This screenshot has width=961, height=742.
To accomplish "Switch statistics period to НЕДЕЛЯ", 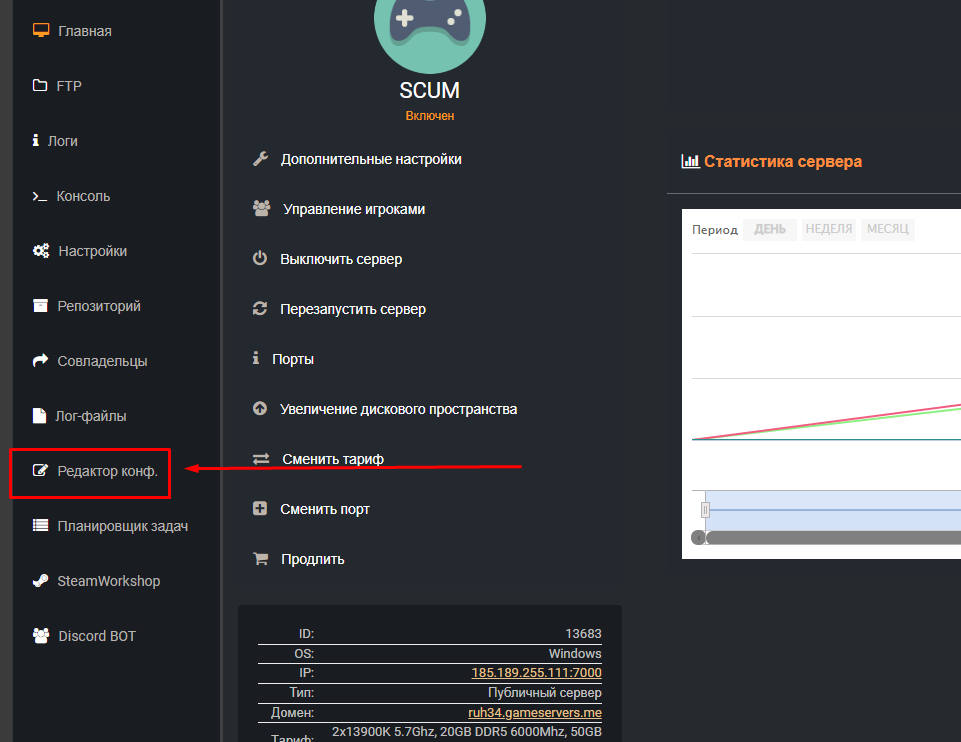I will [829, 230].
